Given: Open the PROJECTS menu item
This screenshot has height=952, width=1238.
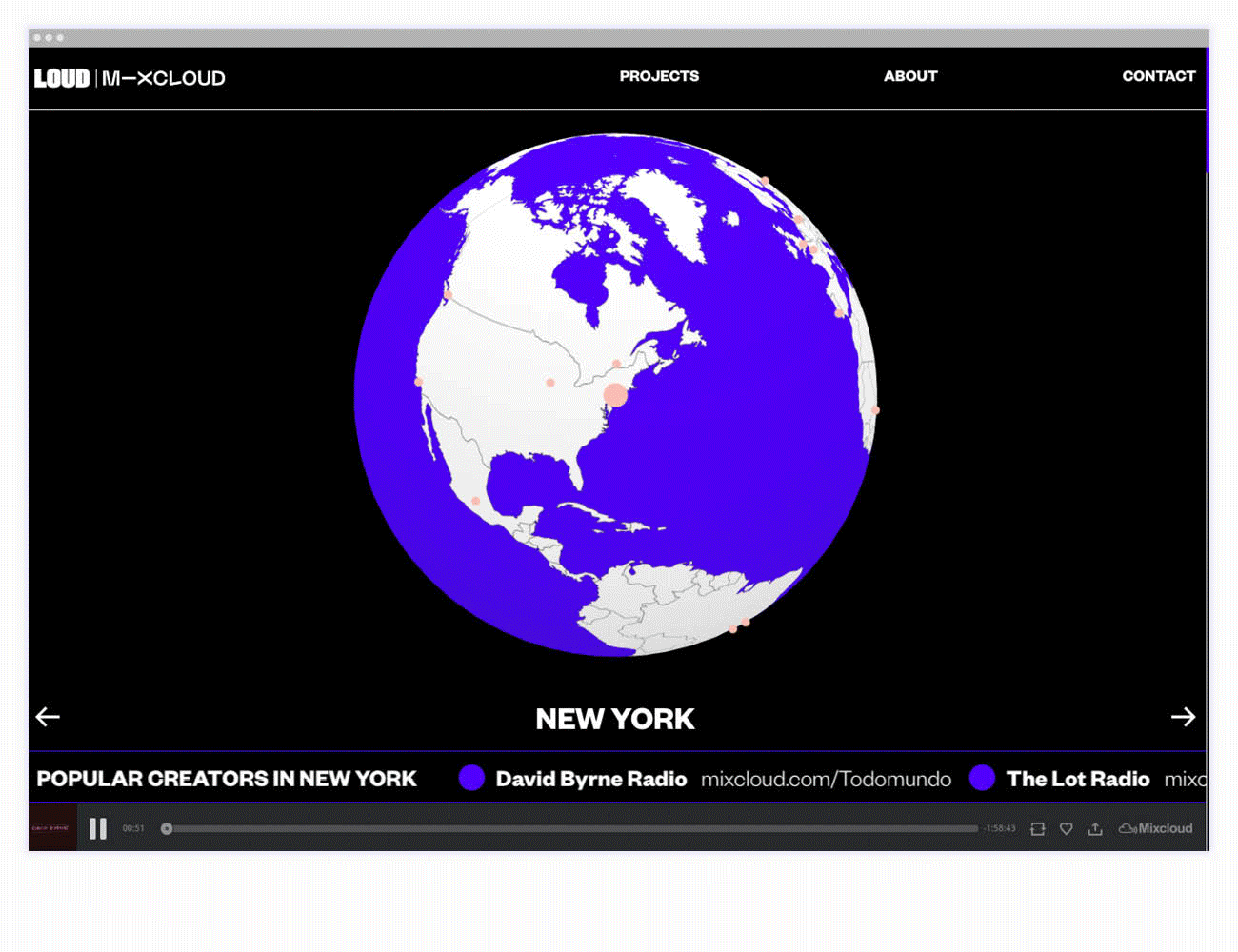Looking at the screenshot, I should pyautogui.click(x=659, y=76).
